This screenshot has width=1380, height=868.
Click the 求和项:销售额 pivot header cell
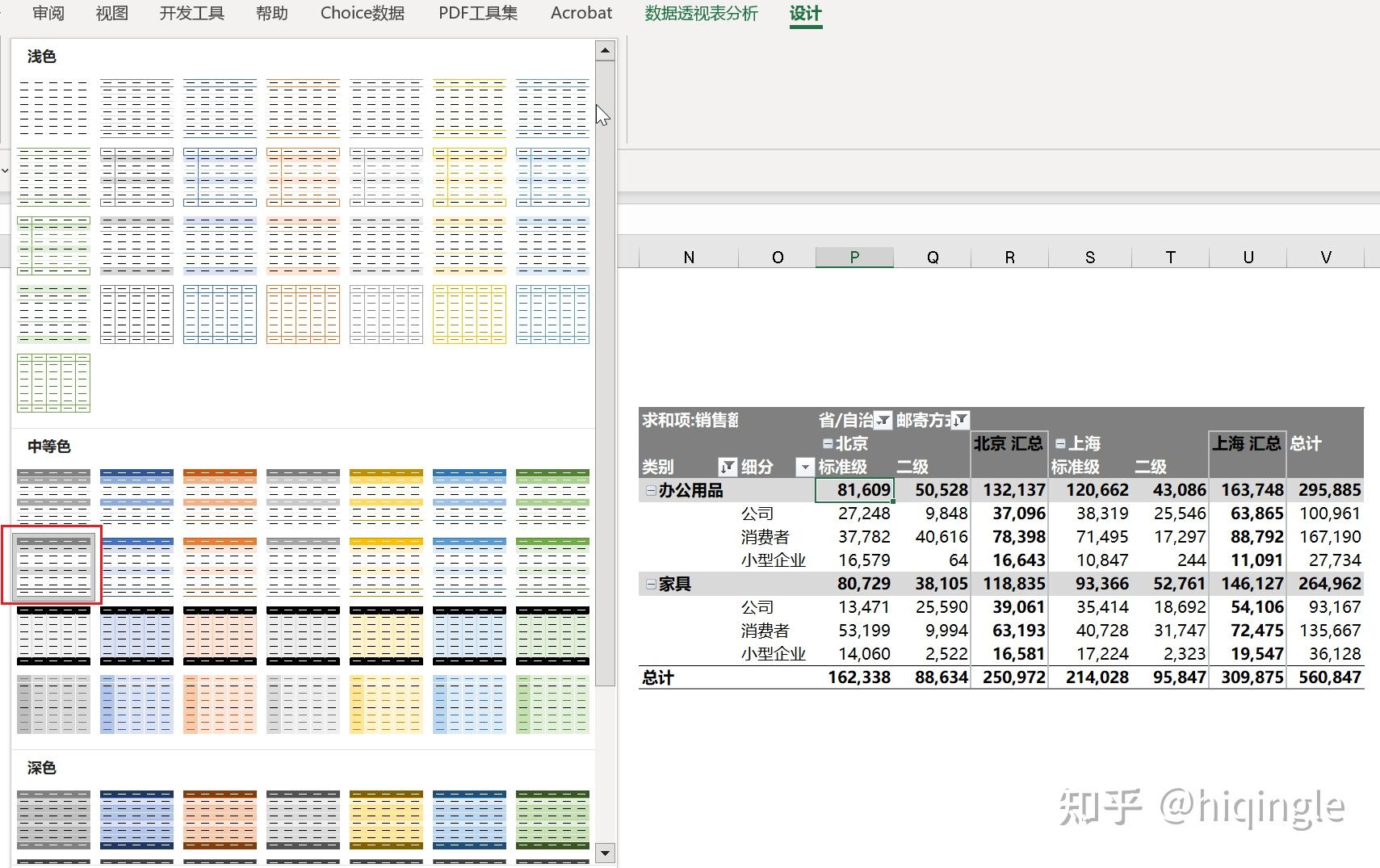(690, 420)
